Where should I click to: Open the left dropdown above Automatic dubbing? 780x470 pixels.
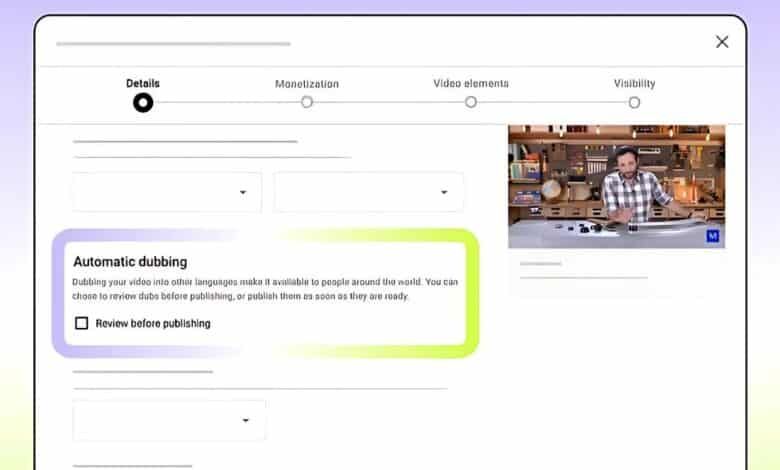pyautogui.click(x=167, y=192)
